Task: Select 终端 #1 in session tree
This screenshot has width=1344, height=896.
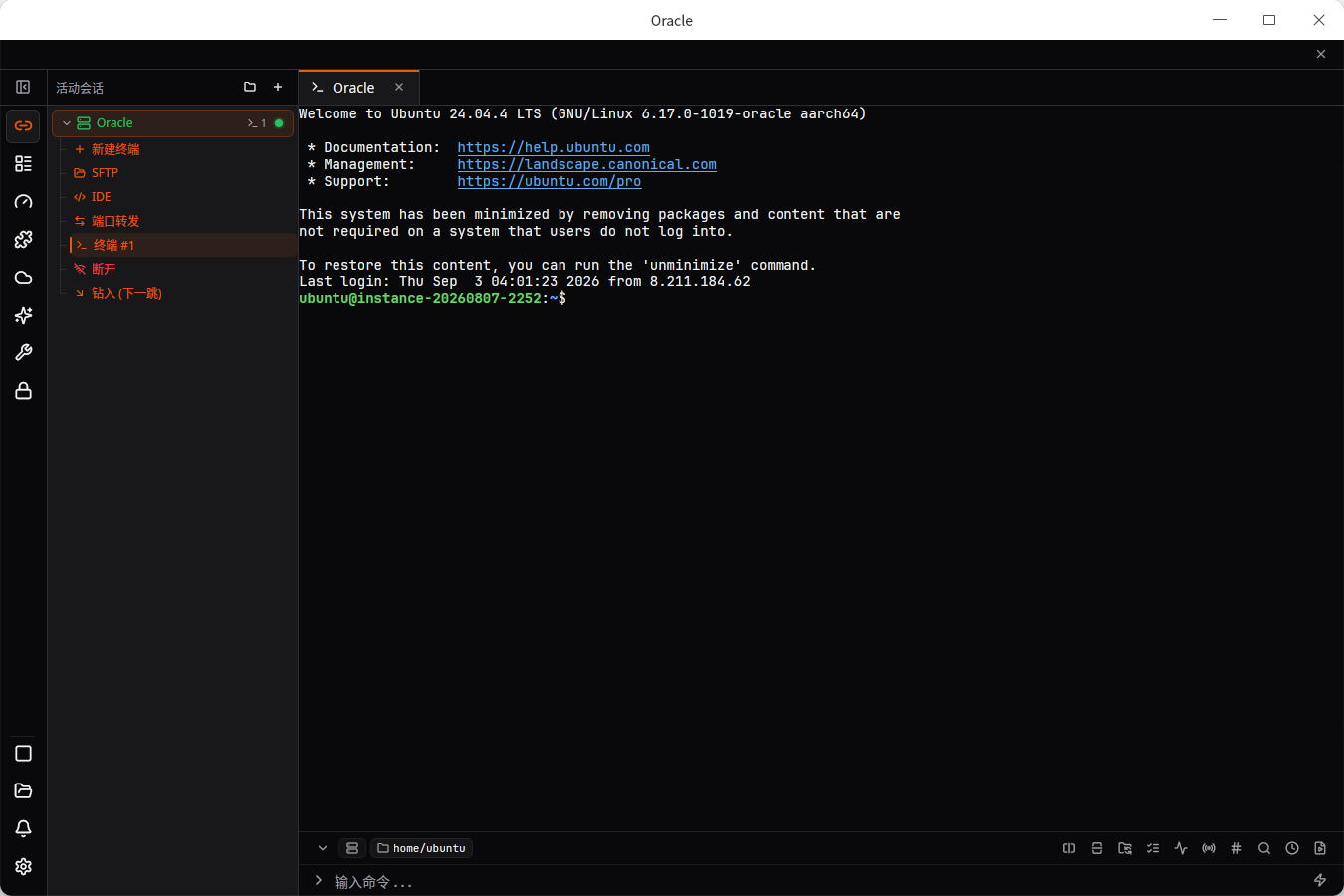Action: click(x=184, y=245)
